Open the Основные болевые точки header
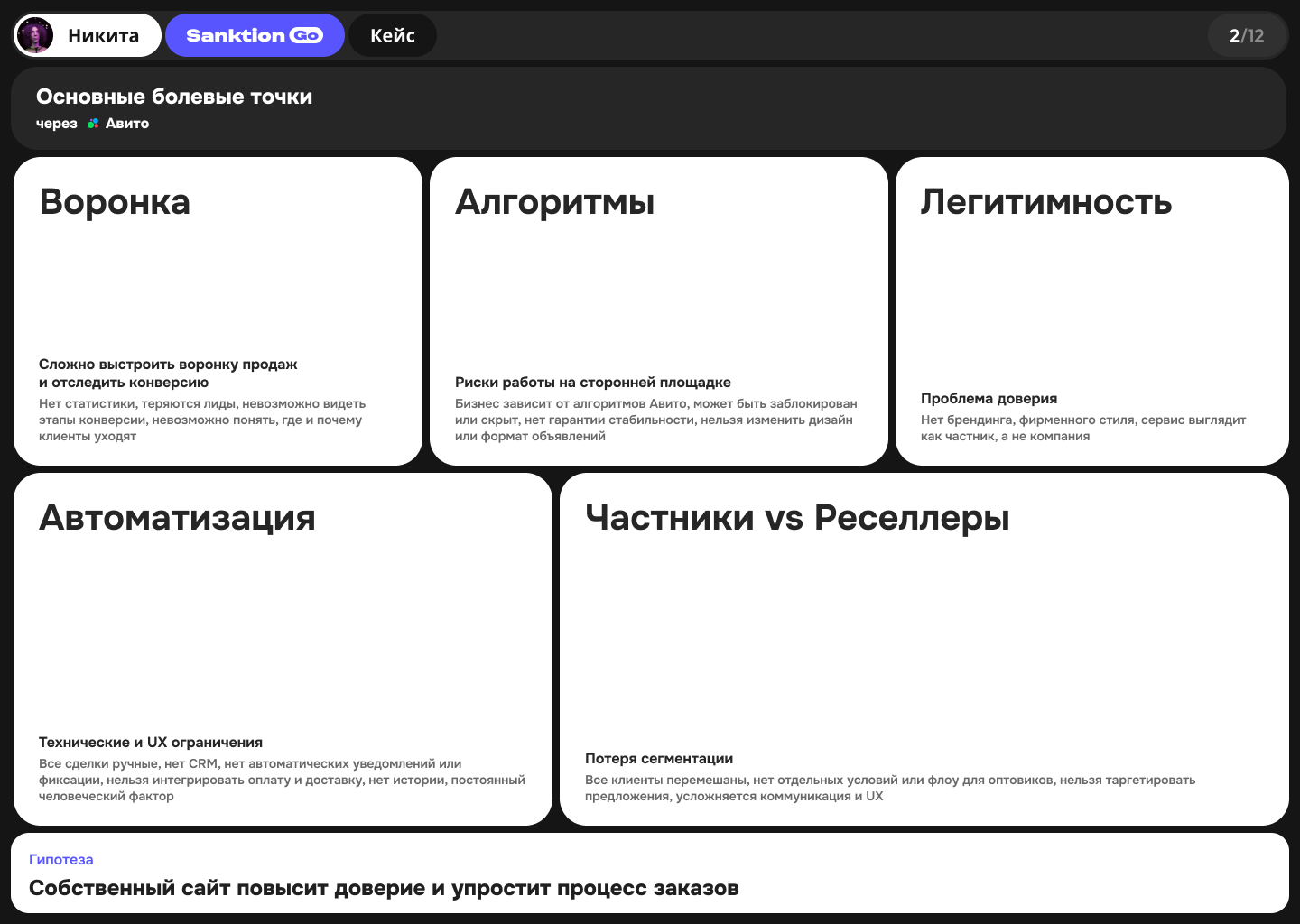 [x=174, y=97]
